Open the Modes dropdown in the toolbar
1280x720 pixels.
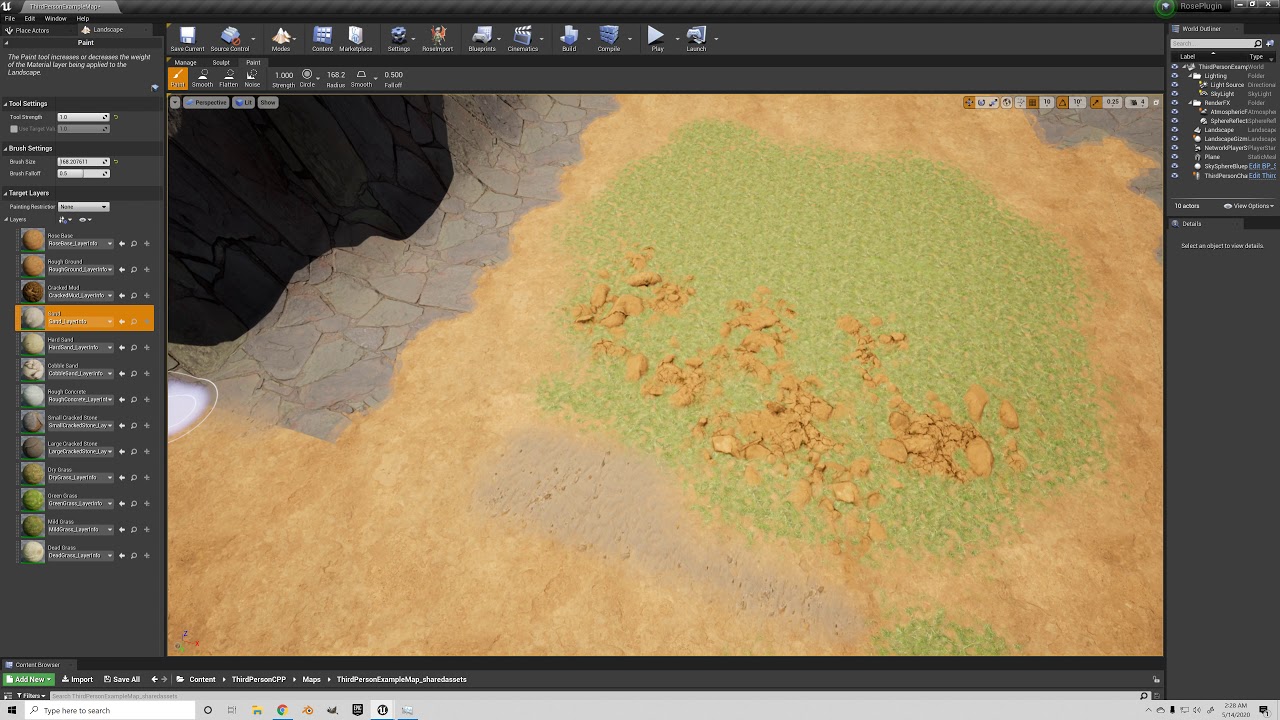pos(281,39)
